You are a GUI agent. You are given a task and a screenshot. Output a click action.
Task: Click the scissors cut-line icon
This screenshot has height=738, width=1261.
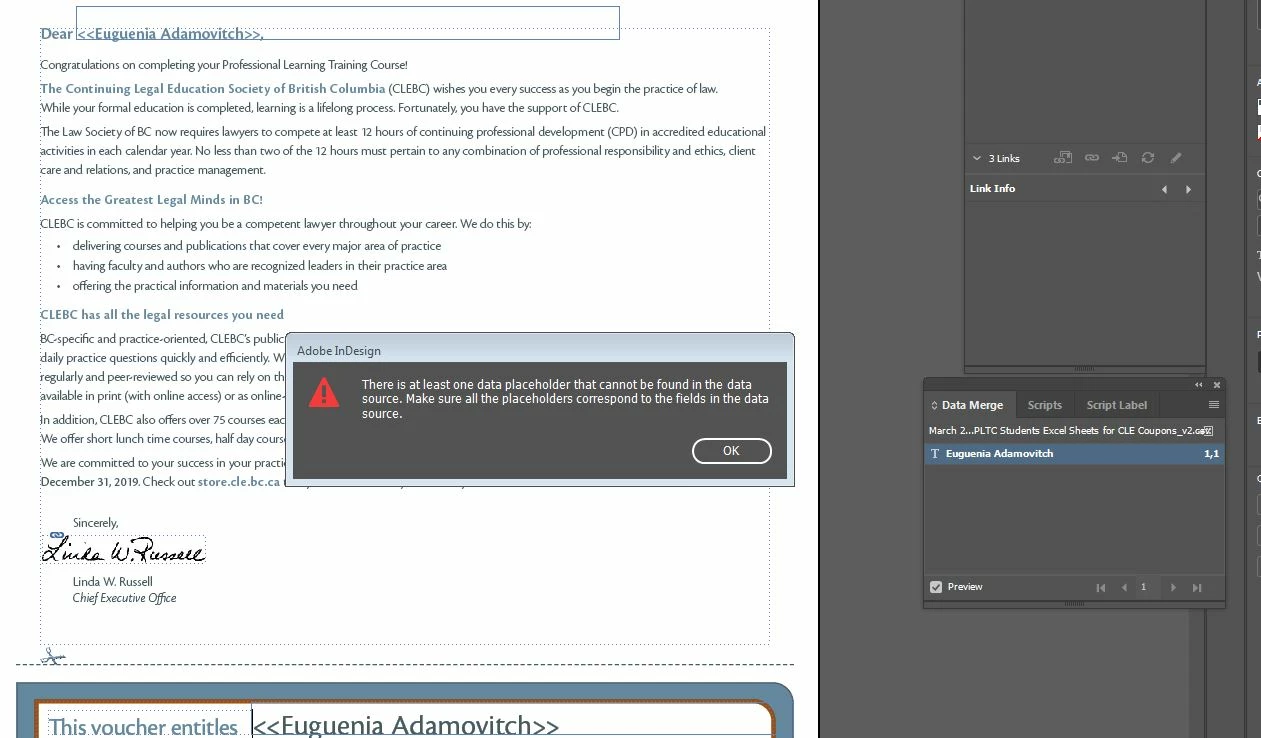pyautogui.click(x=52, y=656)
